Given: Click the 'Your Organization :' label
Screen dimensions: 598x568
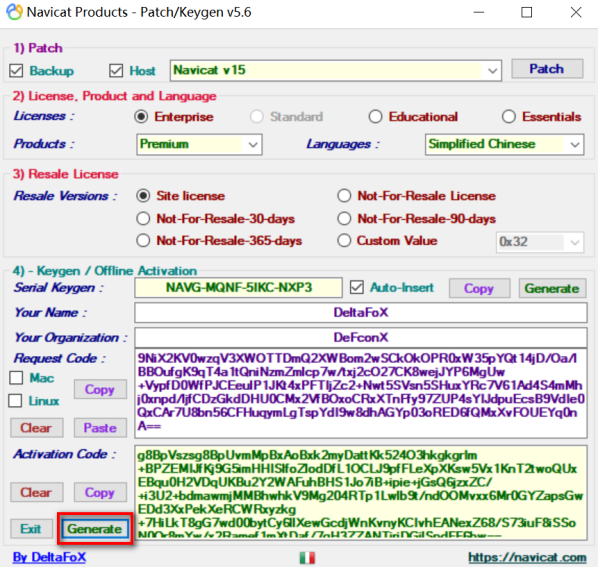Looking at the screenshot, I should pos(71,338).
